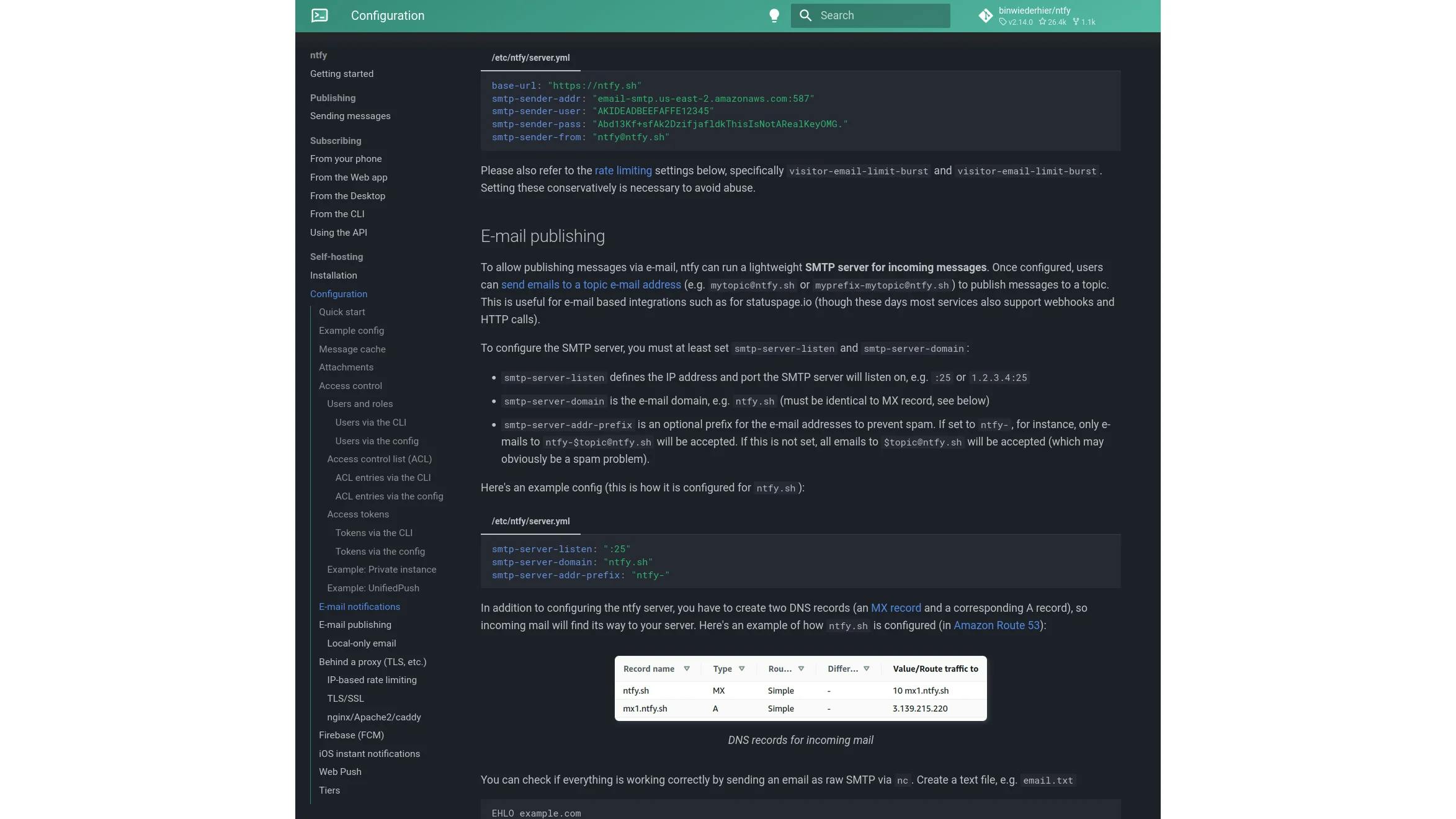This screenshot has height=819, width=1456.
Task: Open the rate limiting link
Action: pyautogui.click(x=623, y=171)
